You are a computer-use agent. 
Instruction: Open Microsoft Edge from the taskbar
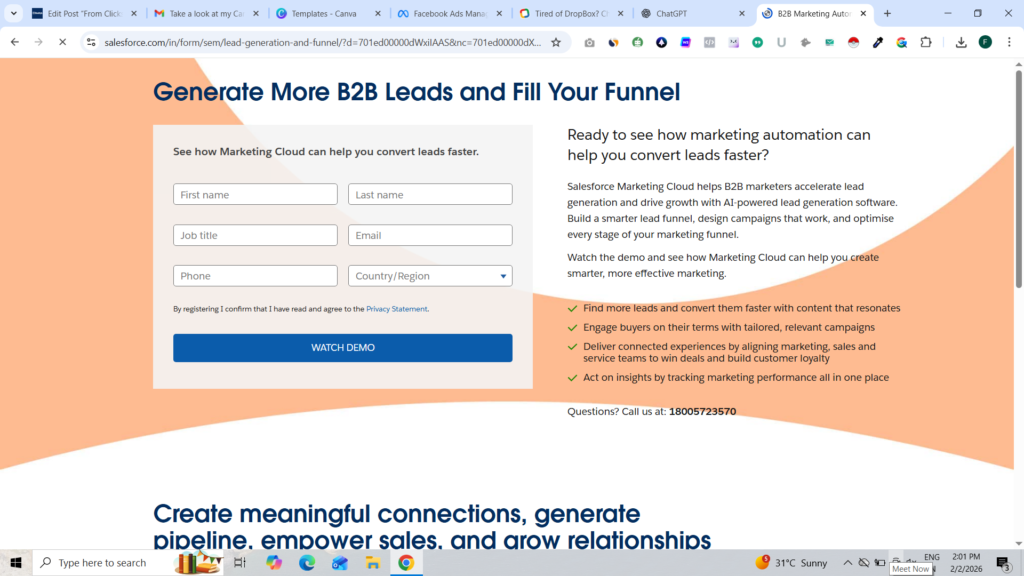[x=307, y=563]
